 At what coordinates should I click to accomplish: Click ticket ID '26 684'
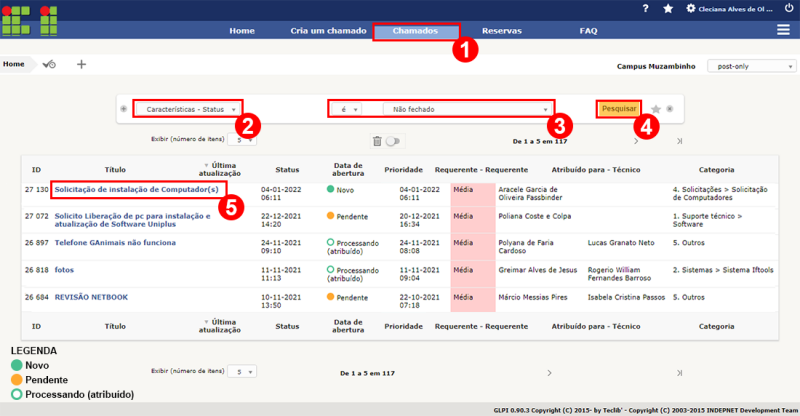pyautogui.click(x=37, y=297)
